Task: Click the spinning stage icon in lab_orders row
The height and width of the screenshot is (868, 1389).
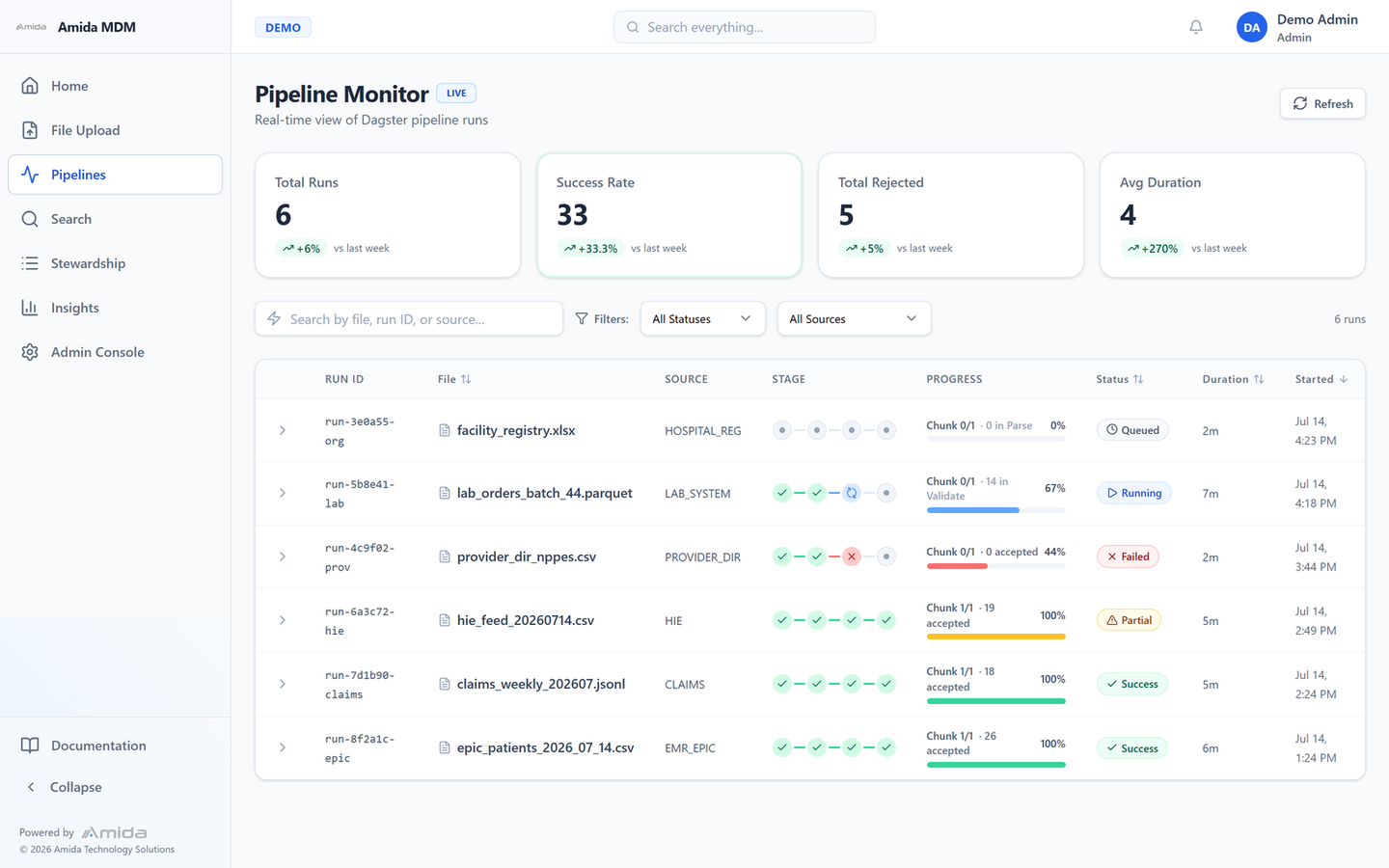Action: click(x=852, y=493)
